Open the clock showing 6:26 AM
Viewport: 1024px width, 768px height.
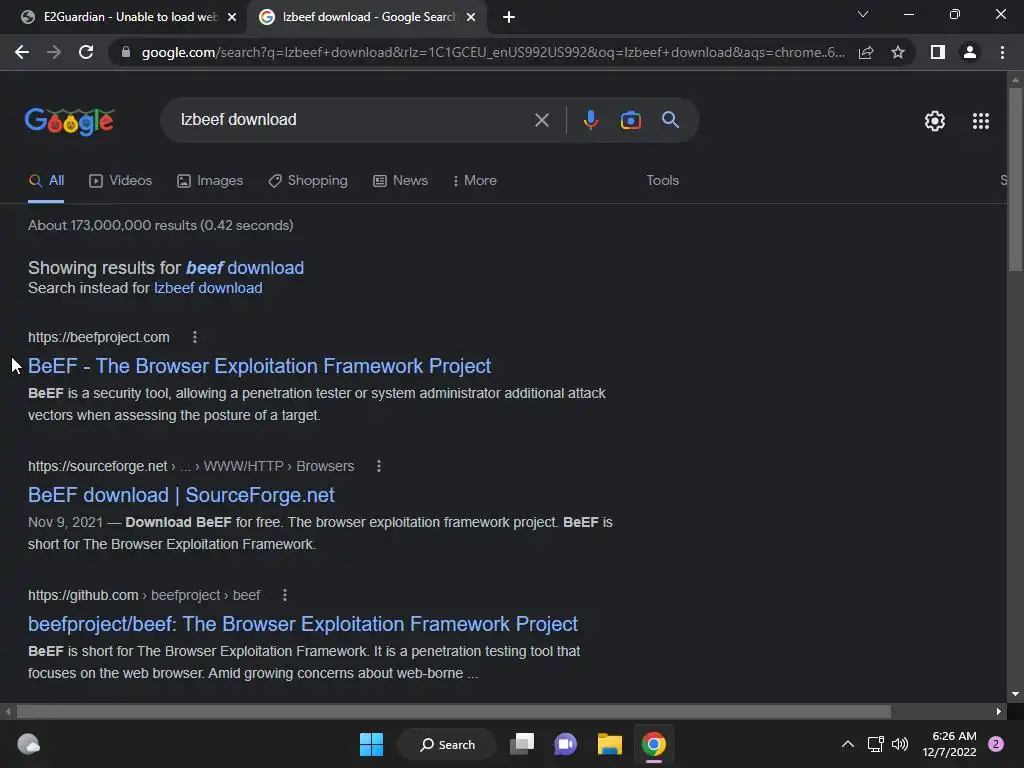(949, 744)
